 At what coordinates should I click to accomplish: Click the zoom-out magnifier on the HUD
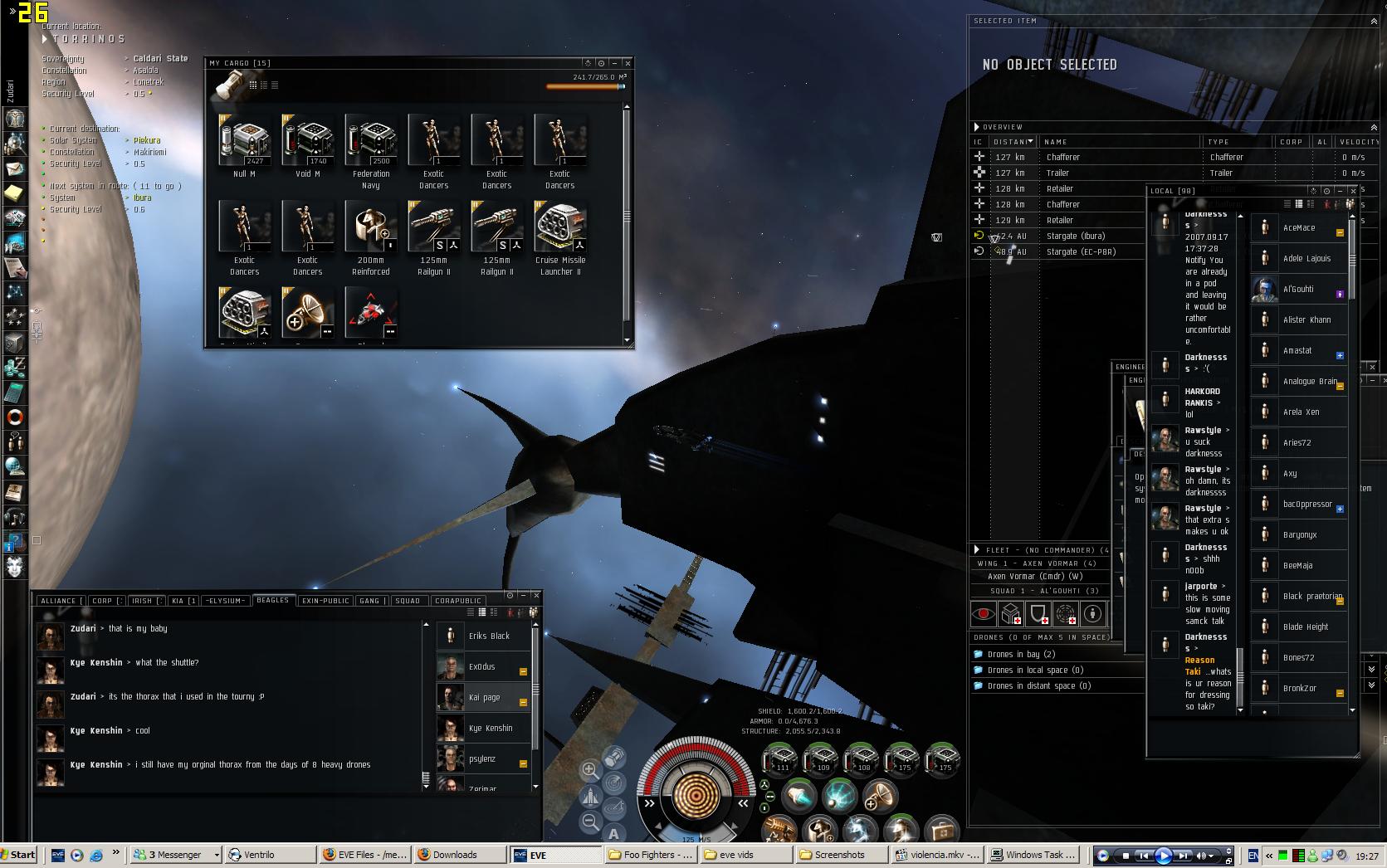(590, 822)
